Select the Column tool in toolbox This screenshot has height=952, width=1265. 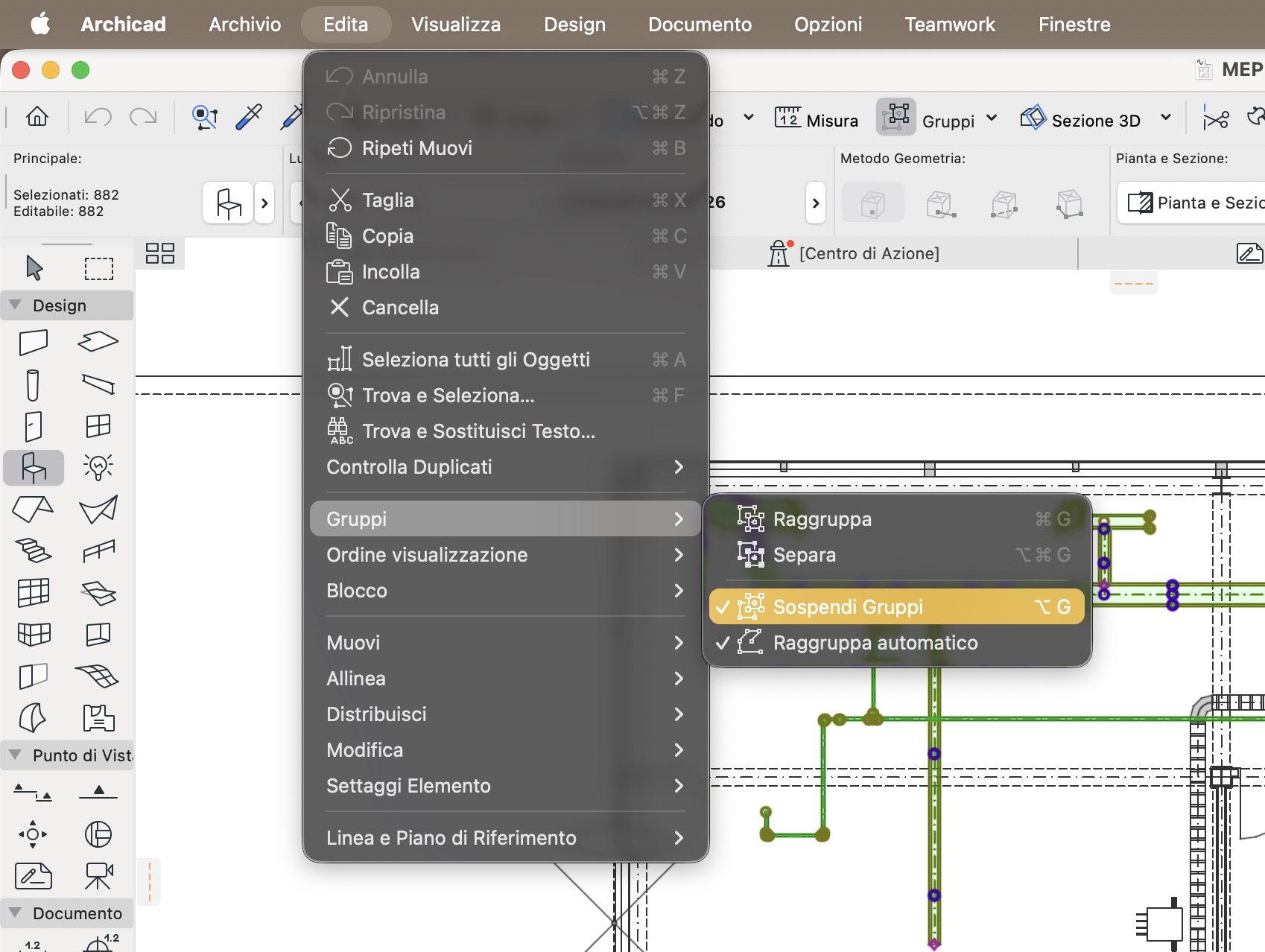(x=33, y=385)
